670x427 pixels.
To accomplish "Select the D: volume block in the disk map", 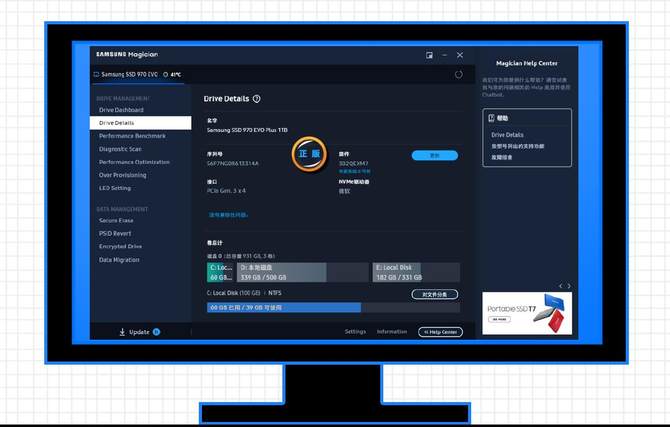I will [283, 271].
